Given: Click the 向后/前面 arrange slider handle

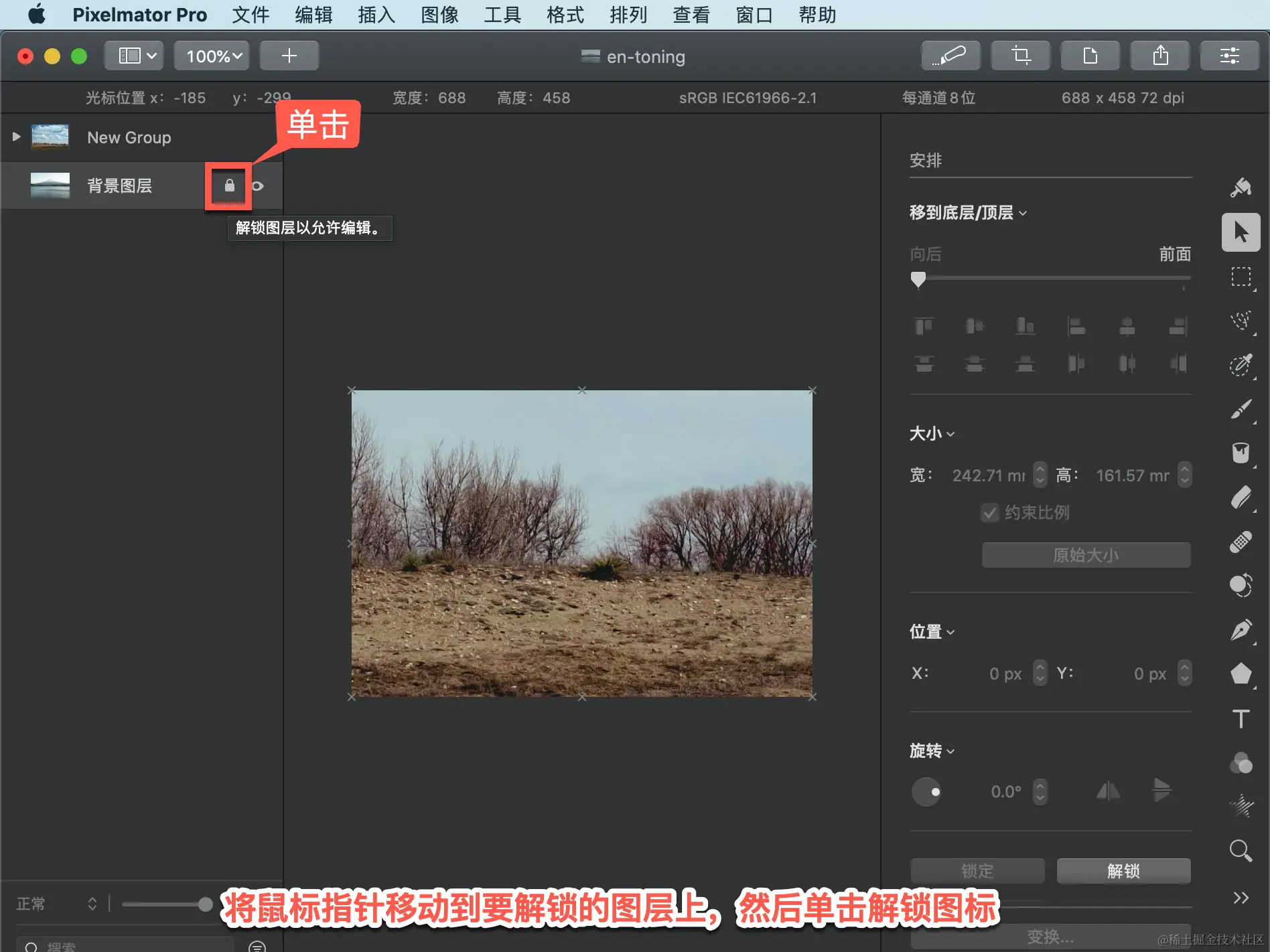Looking at the screenshot, I should coord(918,279).
